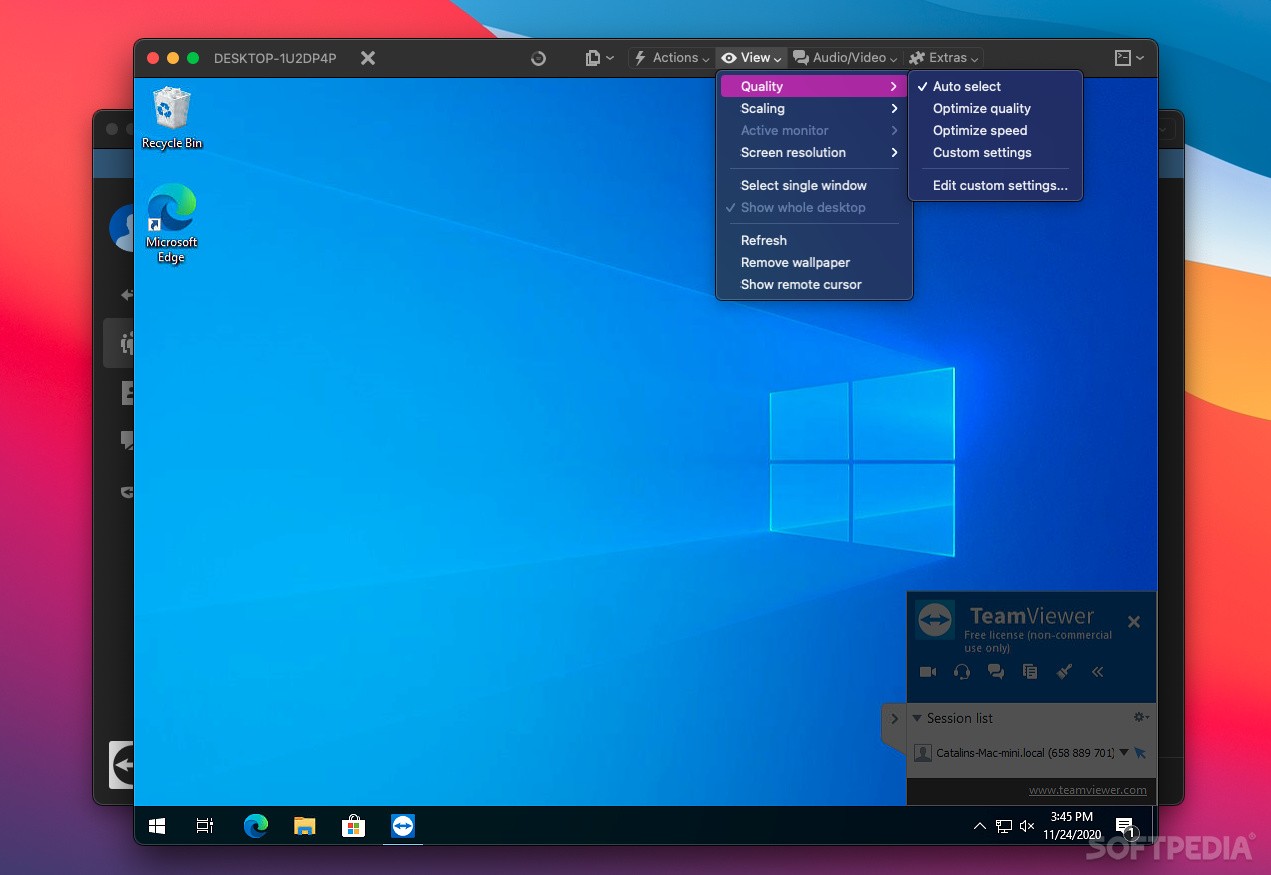
Task: Open the file transfer dropdown in toolbar
Action: tap(599, 58)
